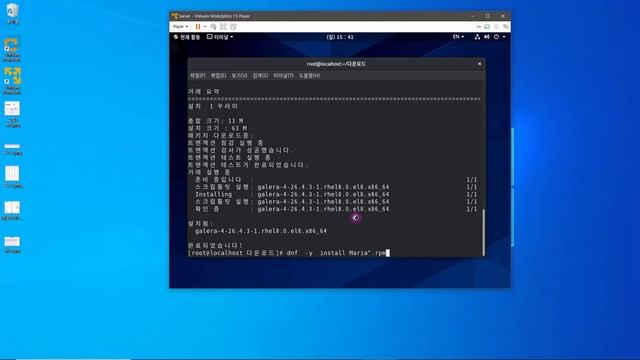This screenshot has width=640, height=360.
Task: Click the clock showing 15:41
Action: pos(340,37)
